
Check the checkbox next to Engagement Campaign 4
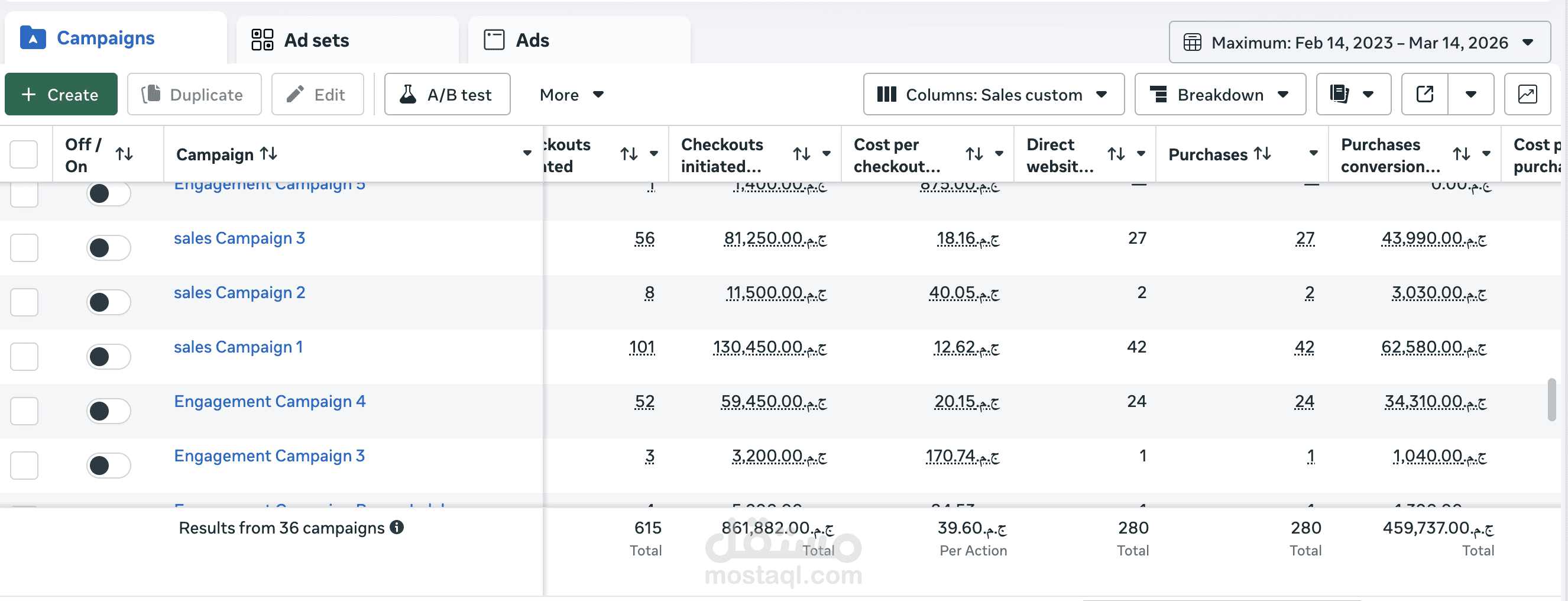24,411
